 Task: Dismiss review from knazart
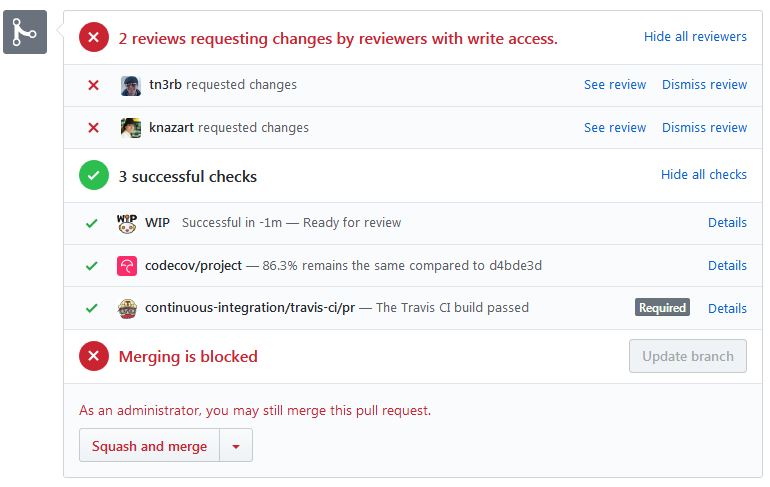coord(705,128)
